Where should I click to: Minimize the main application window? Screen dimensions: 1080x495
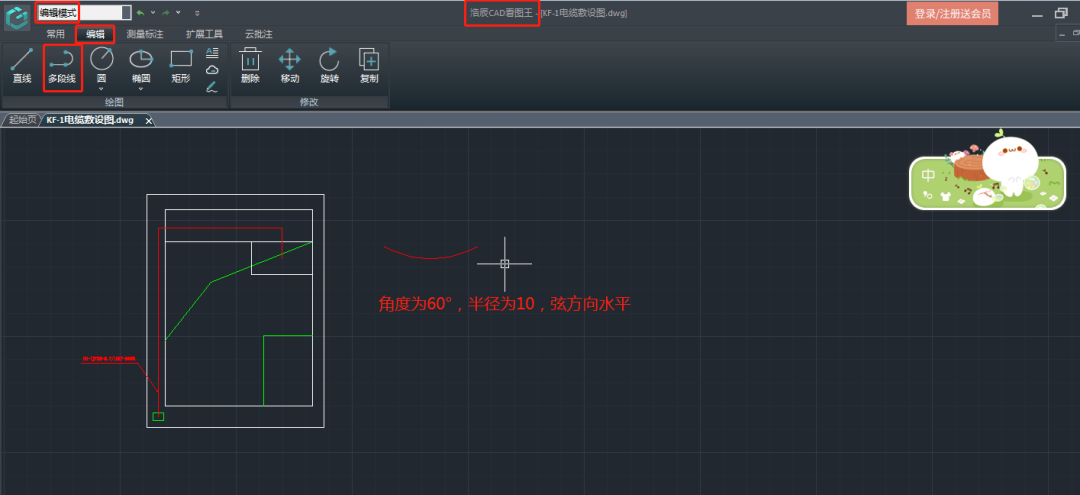pos(1037,14)
